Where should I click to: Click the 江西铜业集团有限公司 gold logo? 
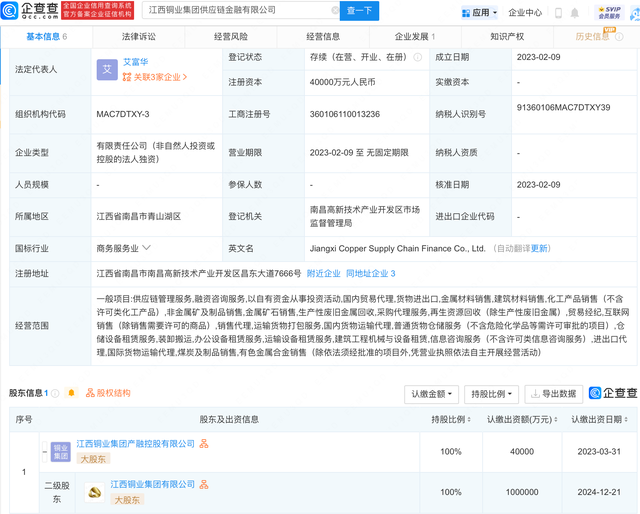click(95, 492)
